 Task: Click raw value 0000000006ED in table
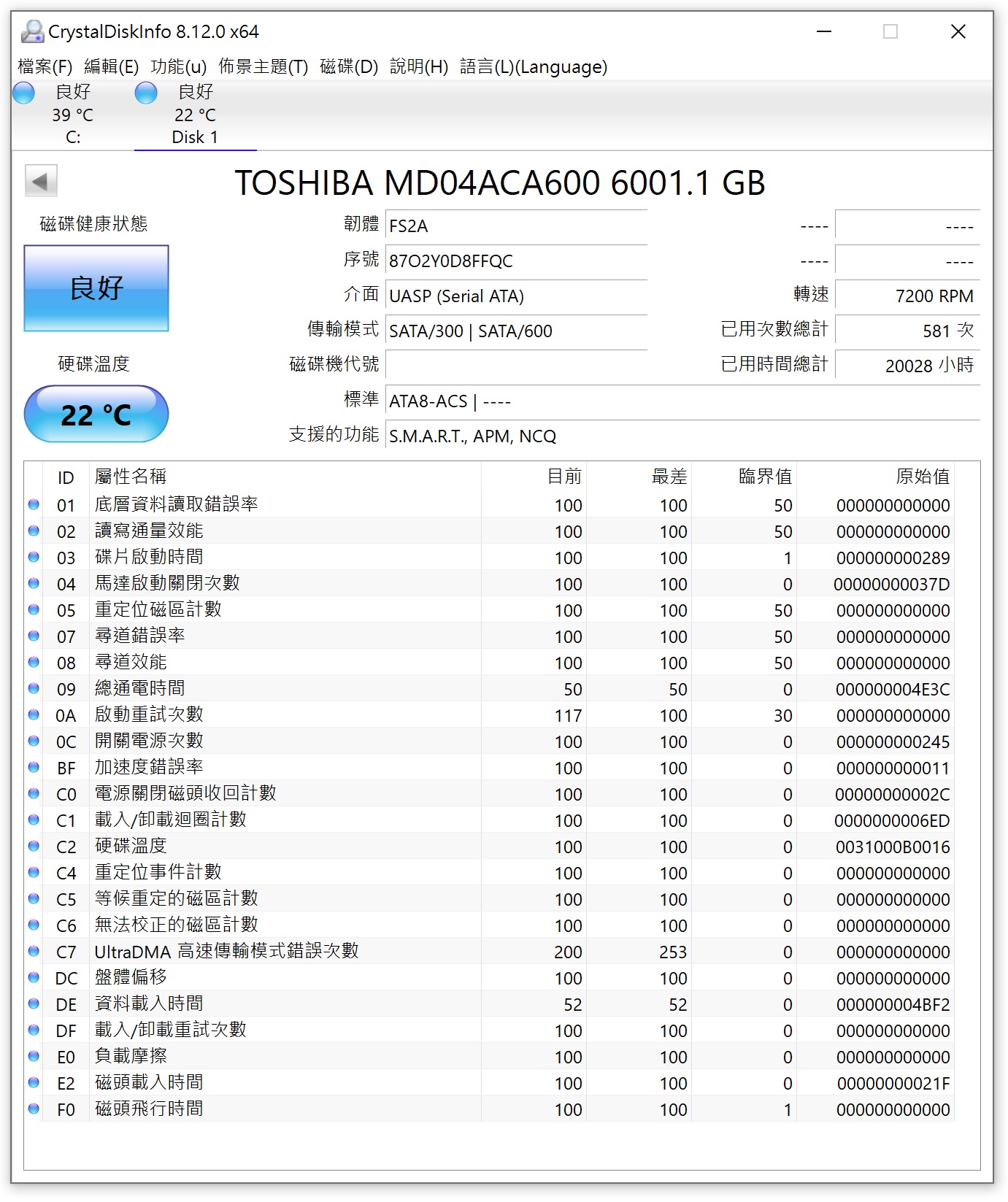tap(893, 820)
